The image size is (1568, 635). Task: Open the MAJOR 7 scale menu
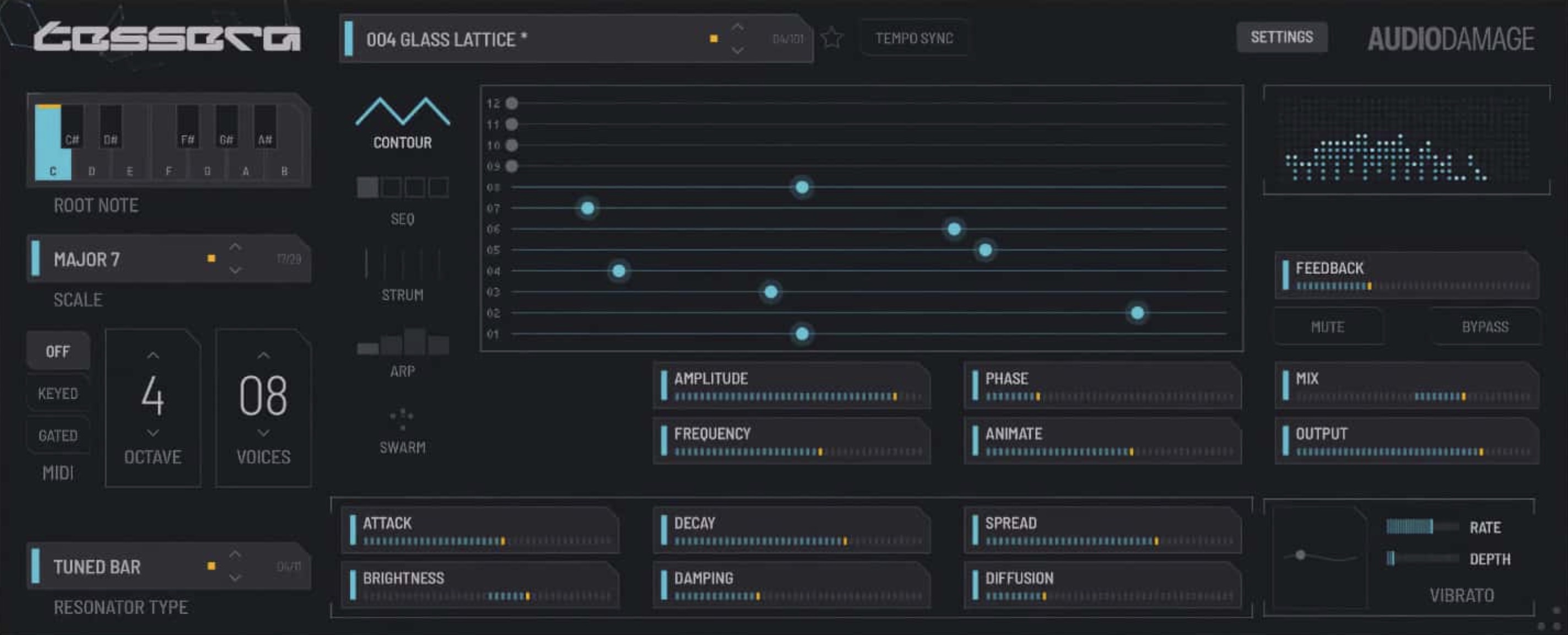(169, 258)
